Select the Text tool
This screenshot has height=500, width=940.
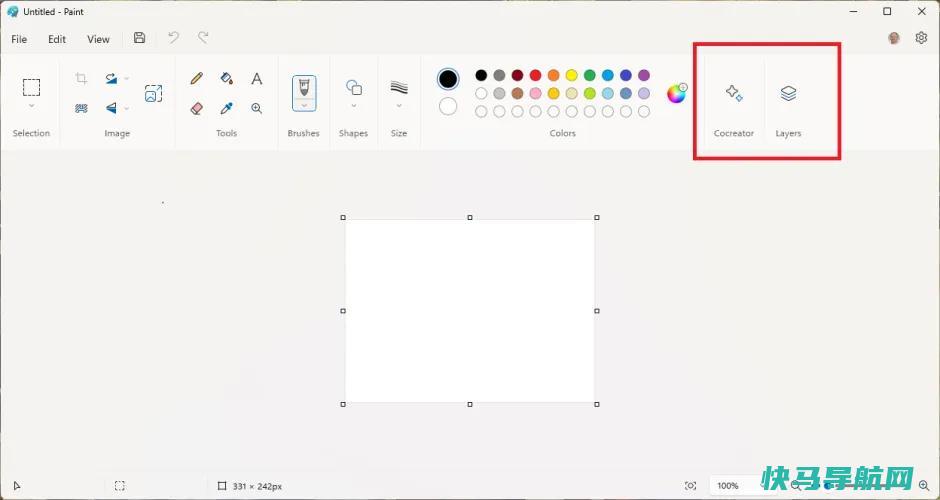[257, 78]
